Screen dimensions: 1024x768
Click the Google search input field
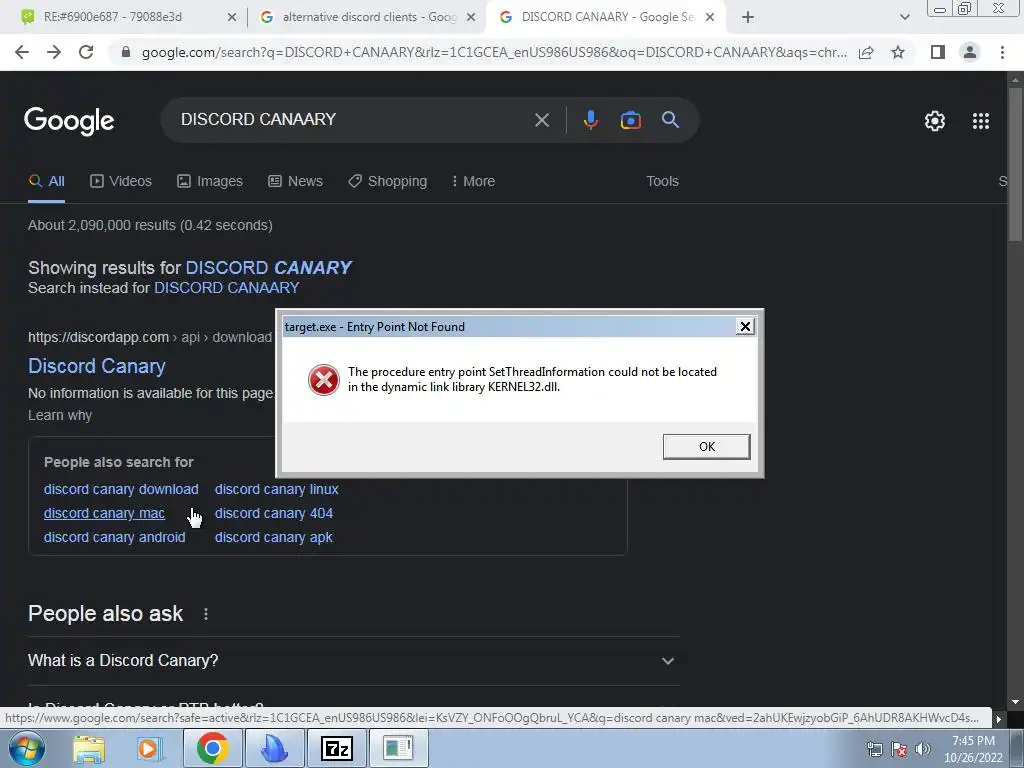click(353, 120)
